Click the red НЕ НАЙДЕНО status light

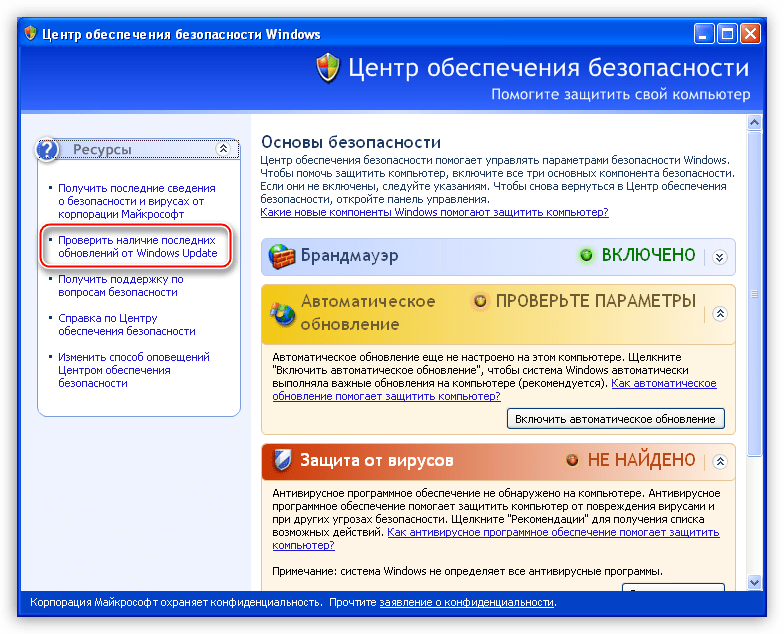pos(572,460)
